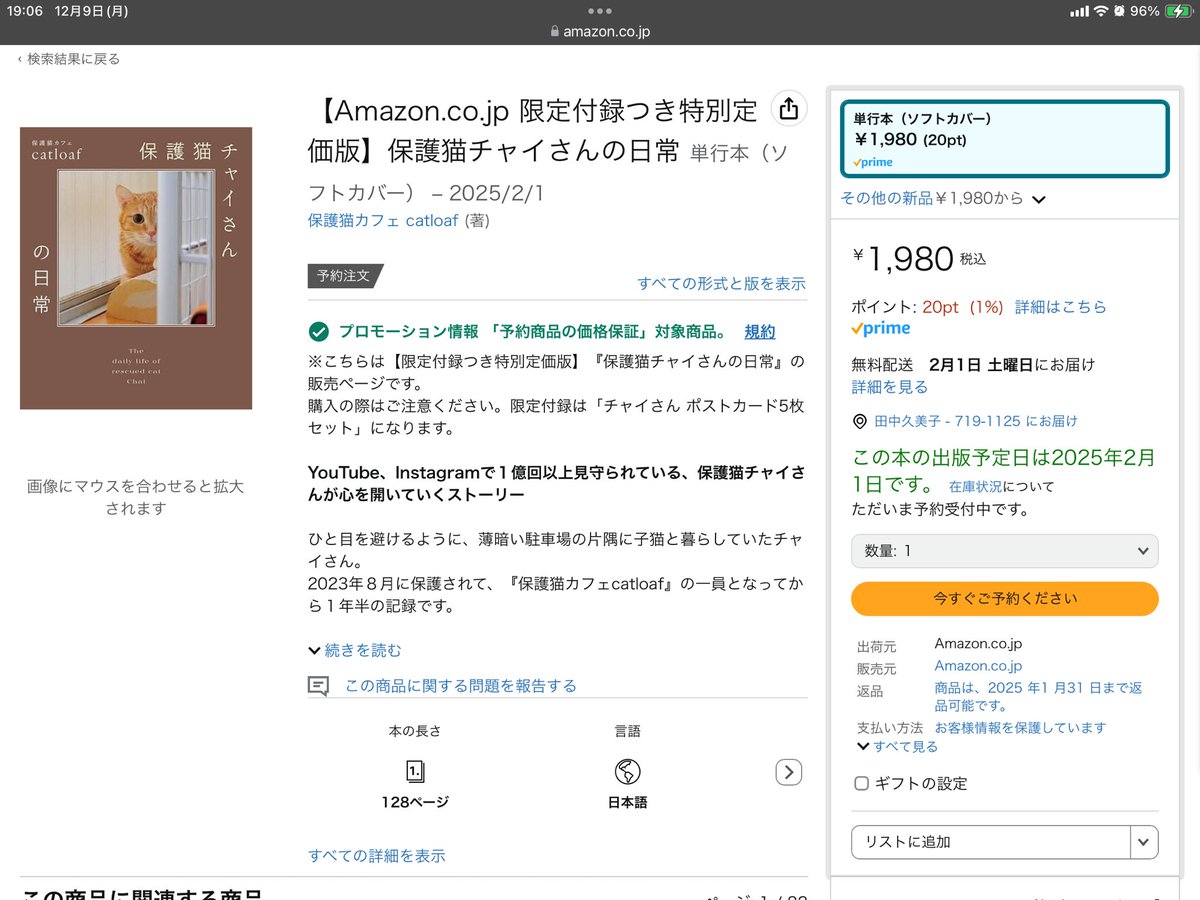
Task: Open return policy link 2025年1月31日まで返品可能
Action: point(1038,697)
